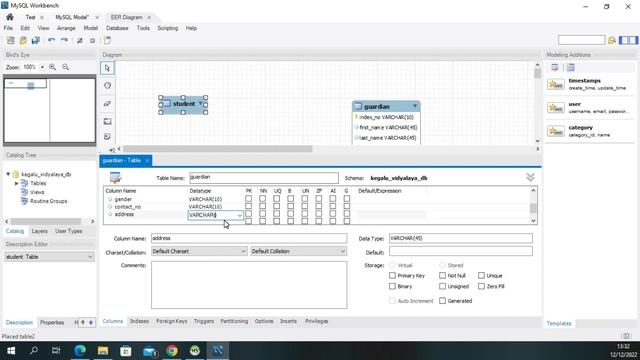Click the new model toolbar icon
The height and width of the screenshot is (360, 640).
[11, 40]
